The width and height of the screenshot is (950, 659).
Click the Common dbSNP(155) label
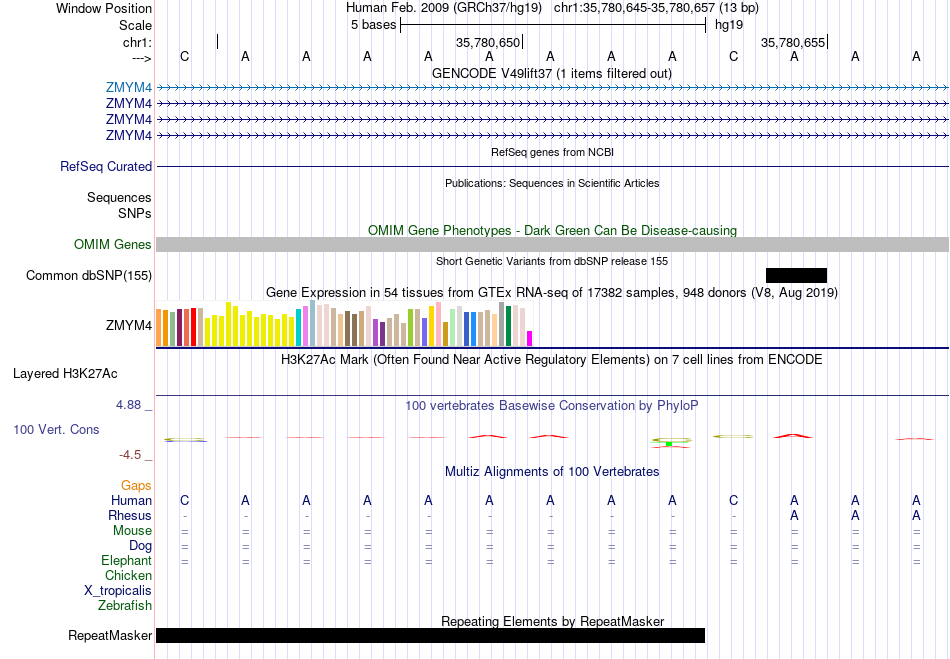(x=89, y=276)
